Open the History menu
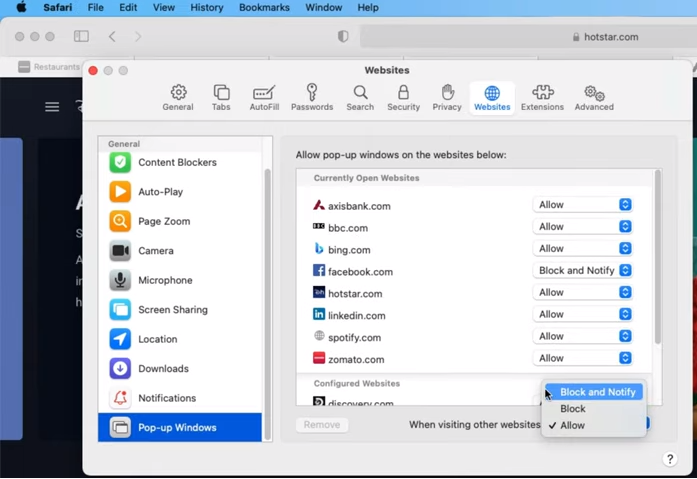This screenshot has width=697, height=479. click(x=207, y=8)
